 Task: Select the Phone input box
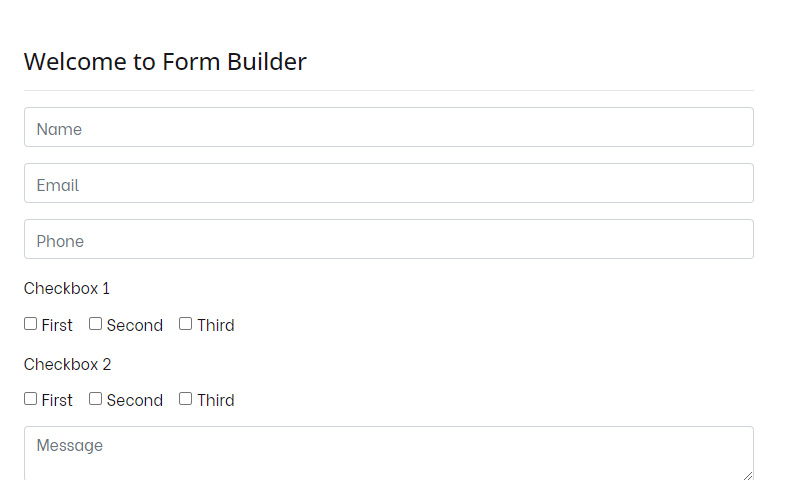click(388, 240)
